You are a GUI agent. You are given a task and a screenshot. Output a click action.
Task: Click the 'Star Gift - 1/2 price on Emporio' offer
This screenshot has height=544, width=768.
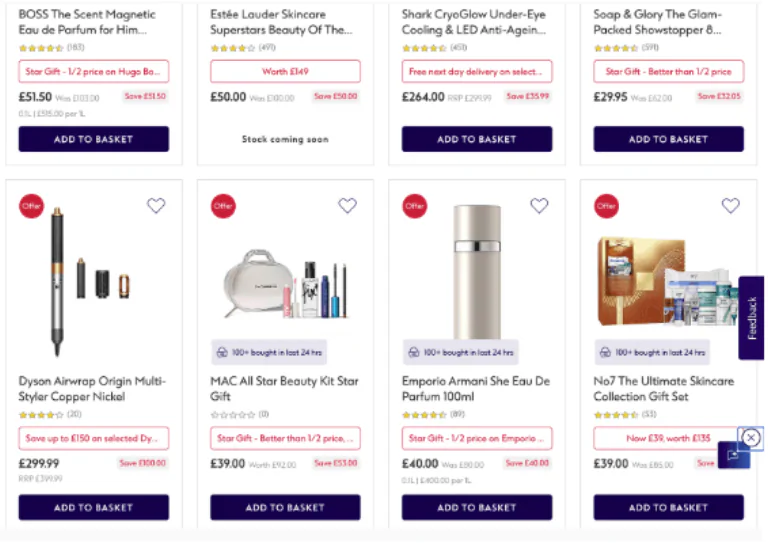(x=477, y=438)
